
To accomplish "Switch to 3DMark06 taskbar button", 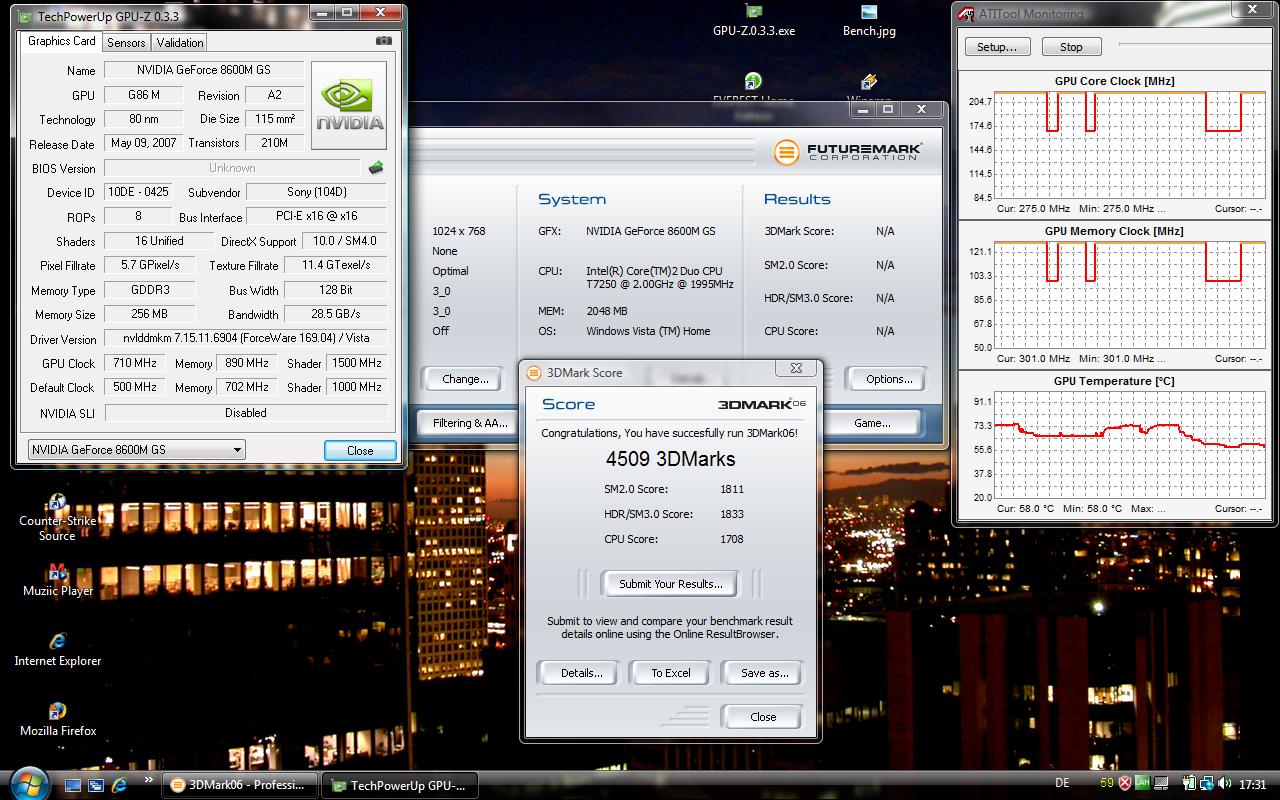I will click(x=240, y=785).
